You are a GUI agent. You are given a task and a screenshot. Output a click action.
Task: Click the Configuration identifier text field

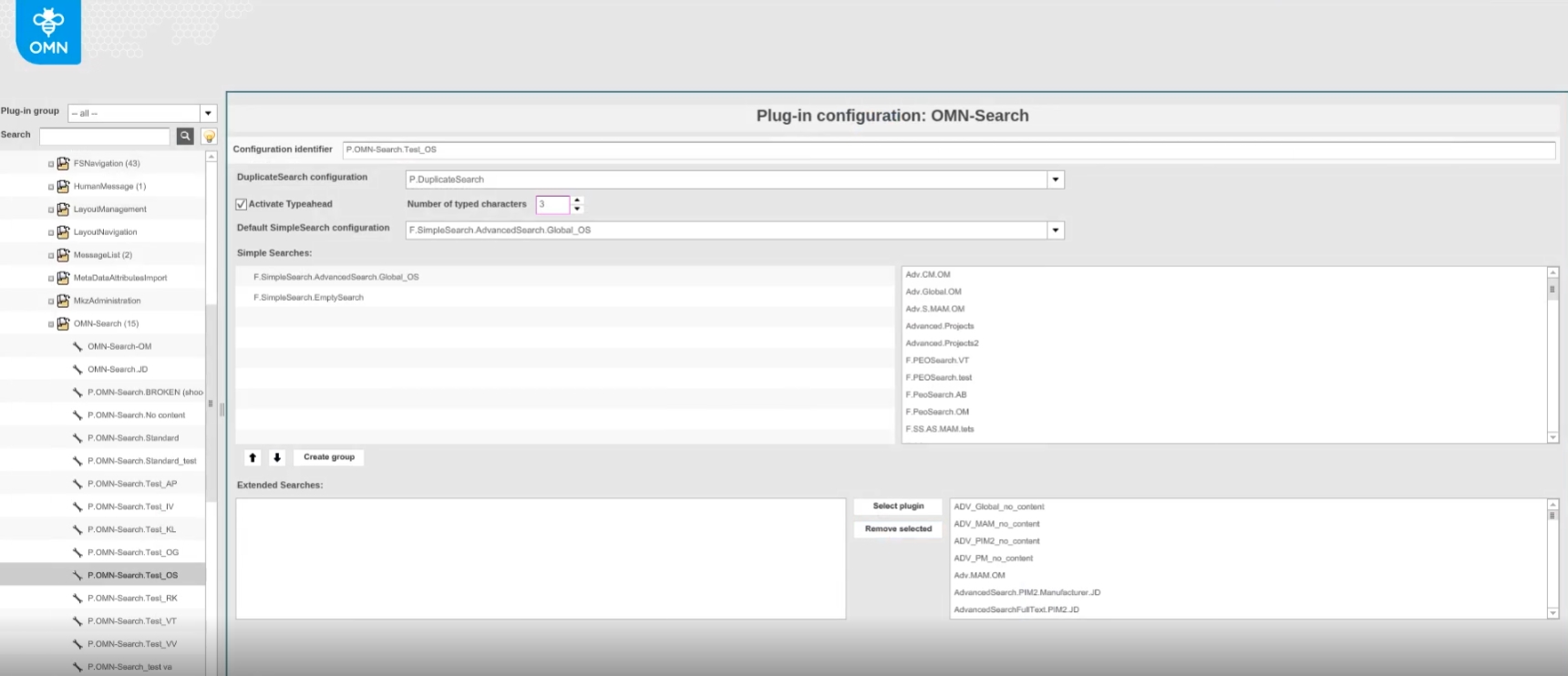click(x=948, y=149)
